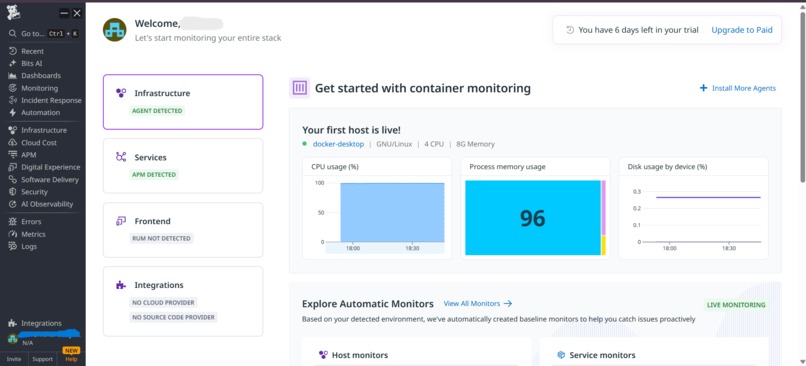The width and height of the screenshot is (806, 366).
Task: Click the Digital Experience icon
Action: 13,167
